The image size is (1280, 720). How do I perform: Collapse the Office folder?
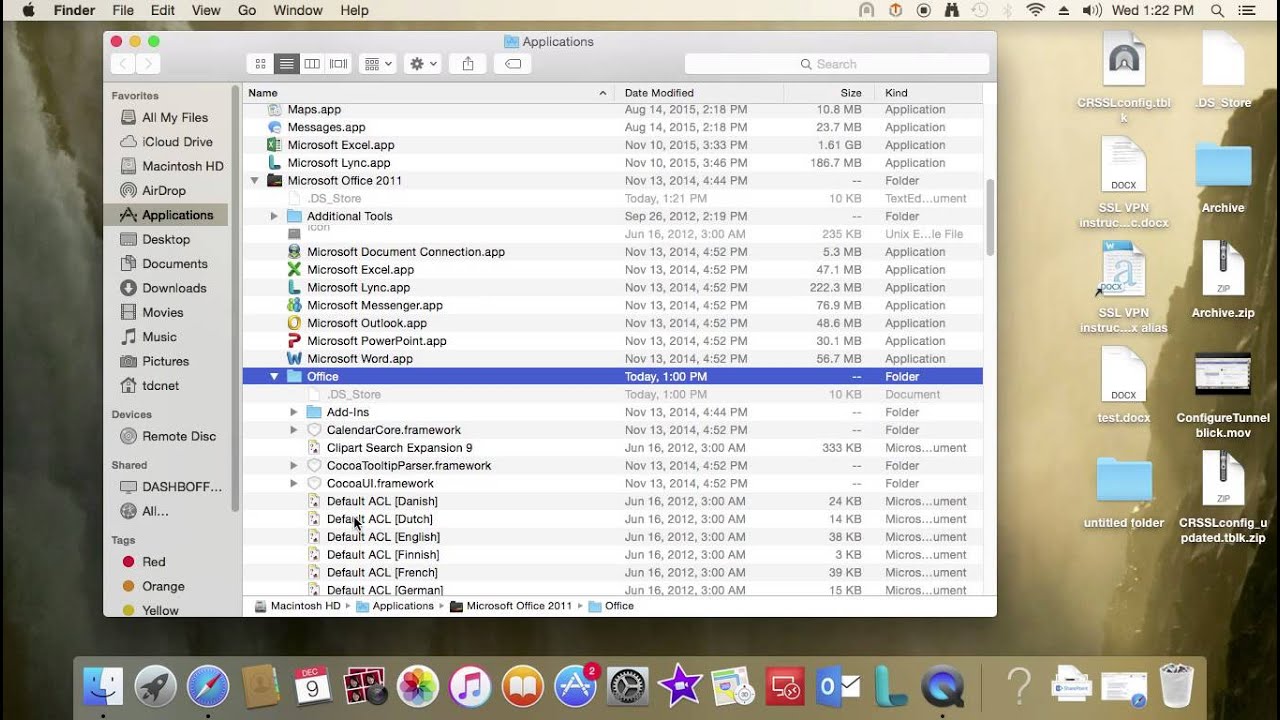(x=274, y=377)
